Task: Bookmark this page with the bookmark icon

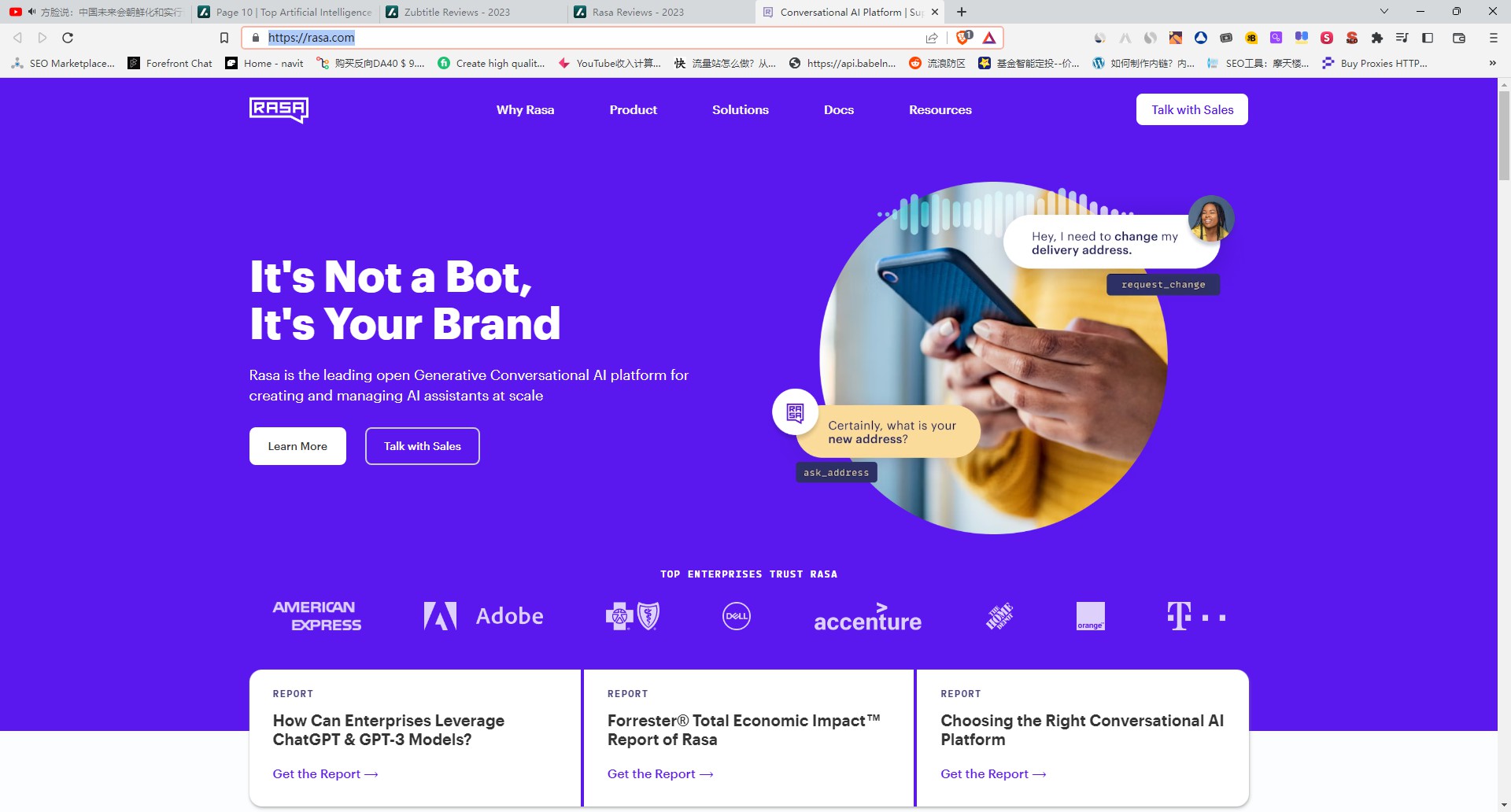Action: 224,38
